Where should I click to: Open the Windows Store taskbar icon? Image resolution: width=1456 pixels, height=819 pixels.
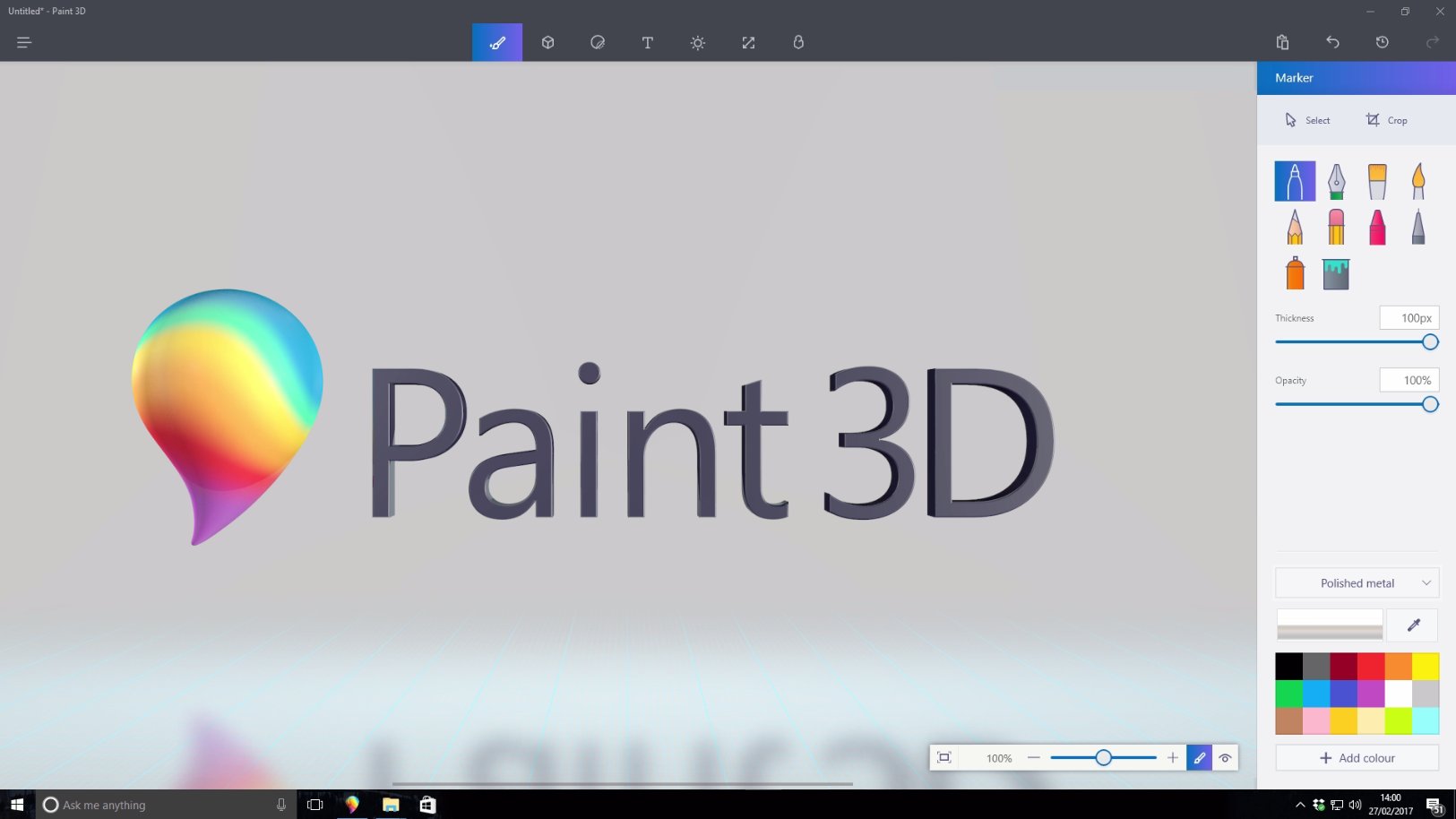tap(427, 805)
